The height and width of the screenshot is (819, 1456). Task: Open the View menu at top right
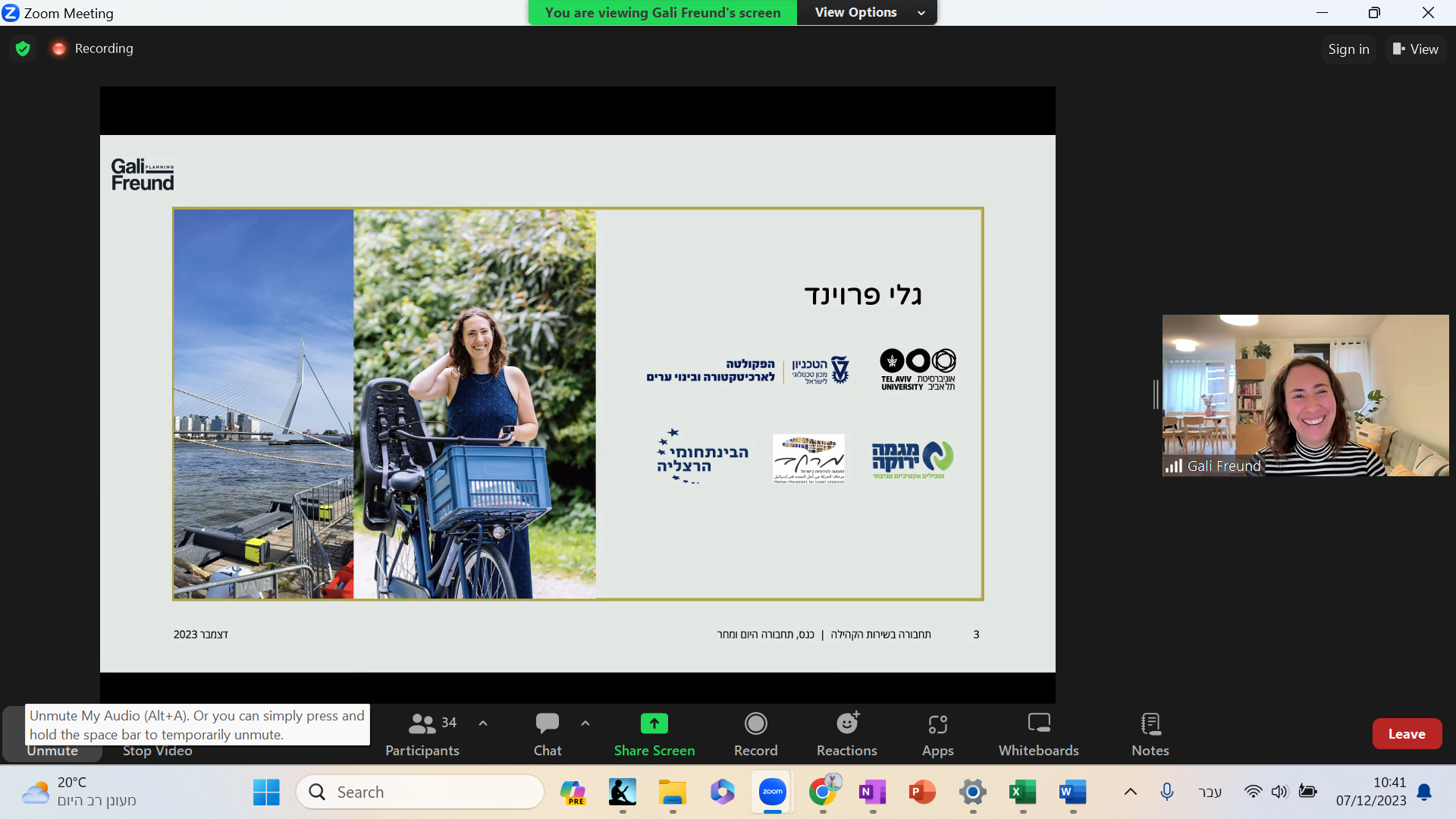pos(1415,49)
